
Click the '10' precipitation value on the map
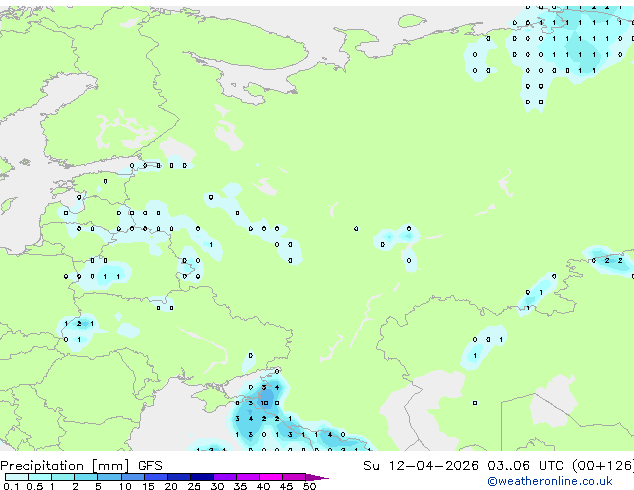[264, 403]
